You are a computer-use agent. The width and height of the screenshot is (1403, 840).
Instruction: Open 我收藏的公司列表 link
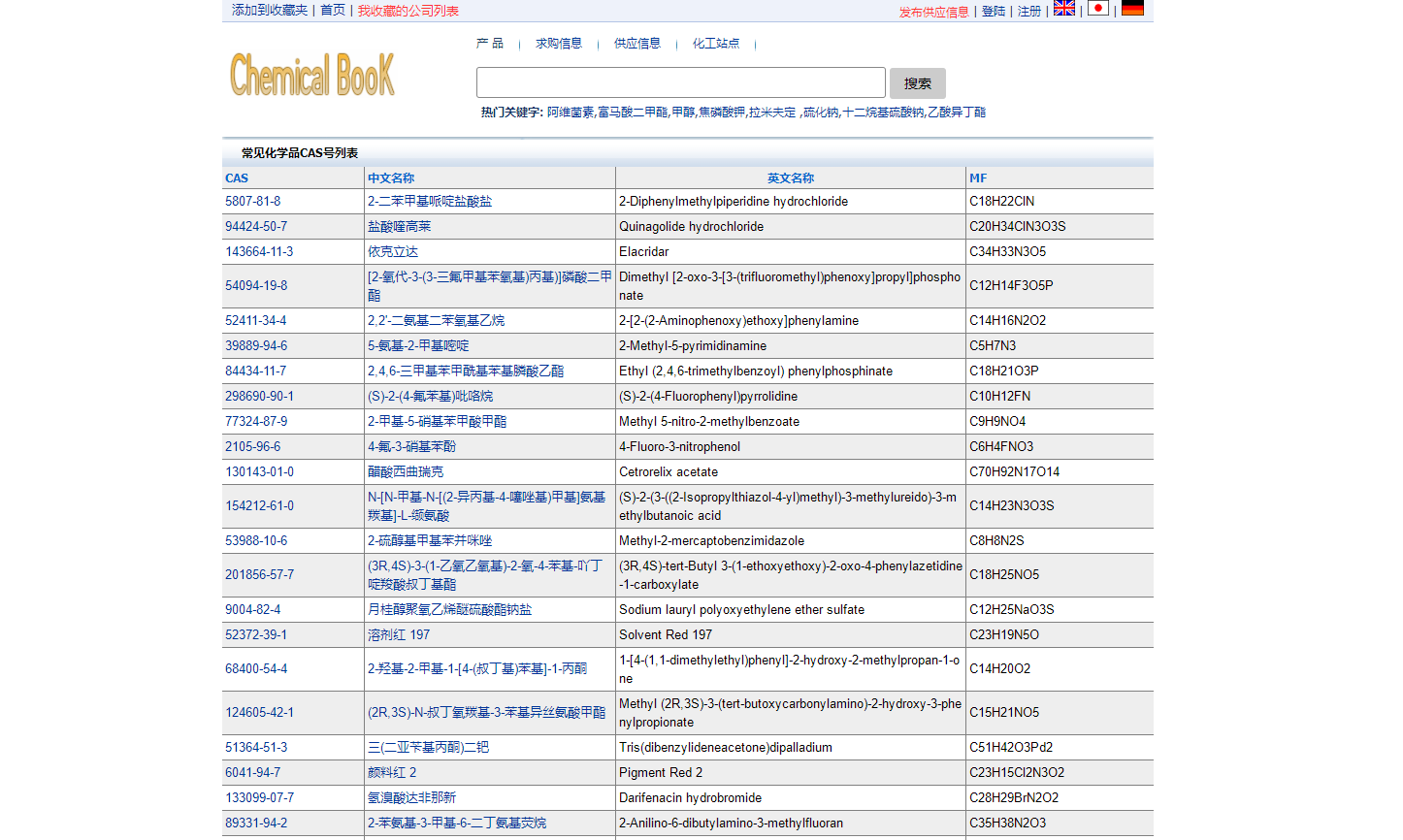click(x=408, y=11)
